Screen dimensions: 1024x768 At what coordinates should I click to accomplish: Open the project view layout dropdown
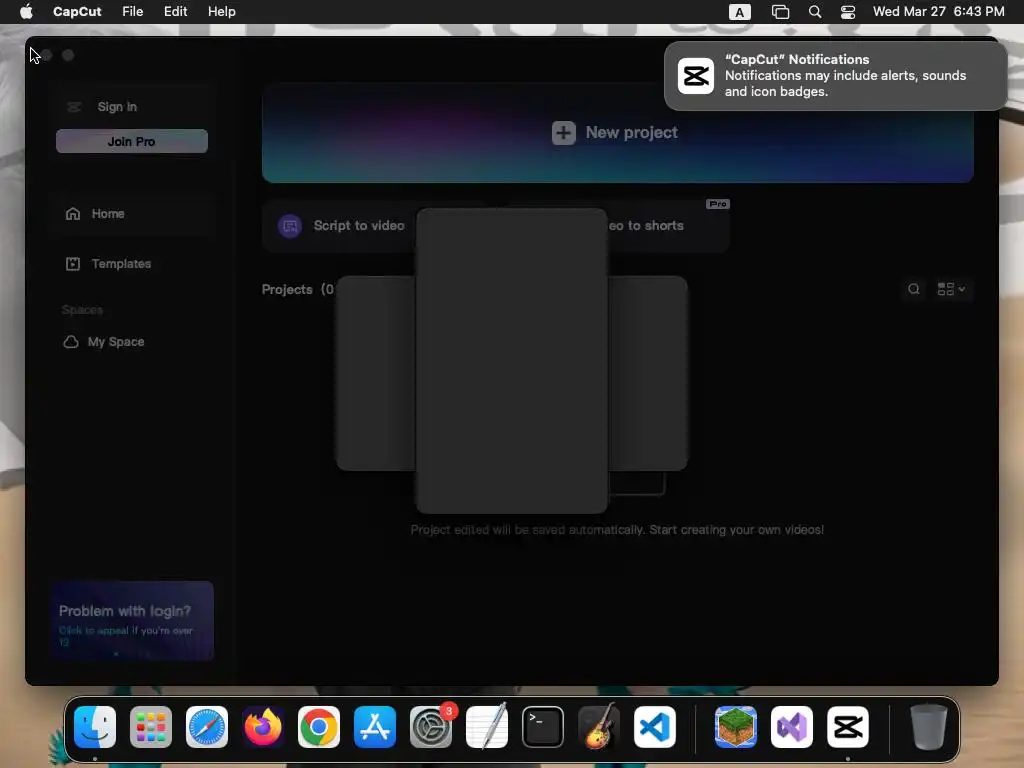952,289
